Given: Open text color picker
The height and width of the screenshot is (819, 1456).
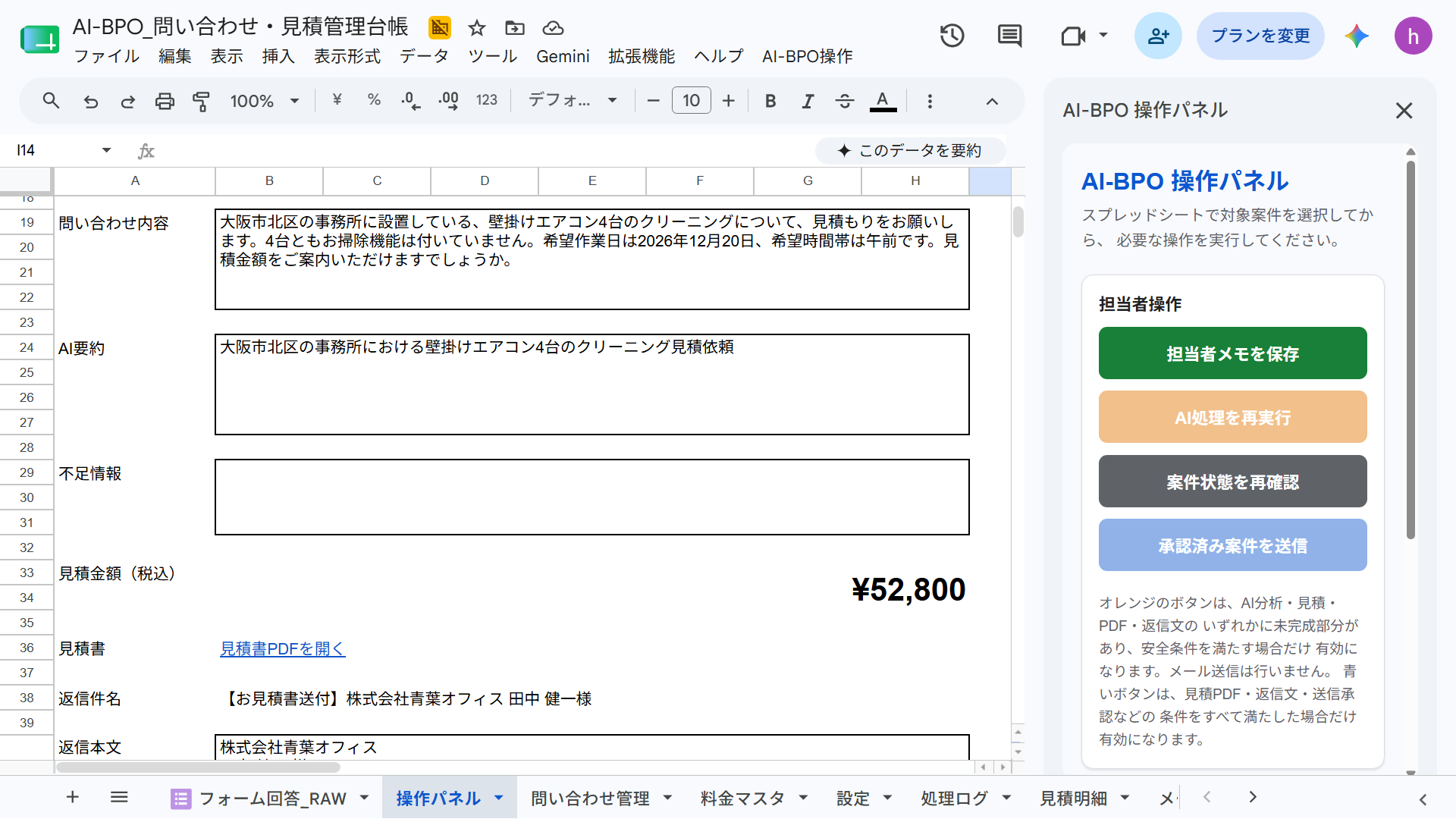Looking at the screenshot, I should [883, 101].
